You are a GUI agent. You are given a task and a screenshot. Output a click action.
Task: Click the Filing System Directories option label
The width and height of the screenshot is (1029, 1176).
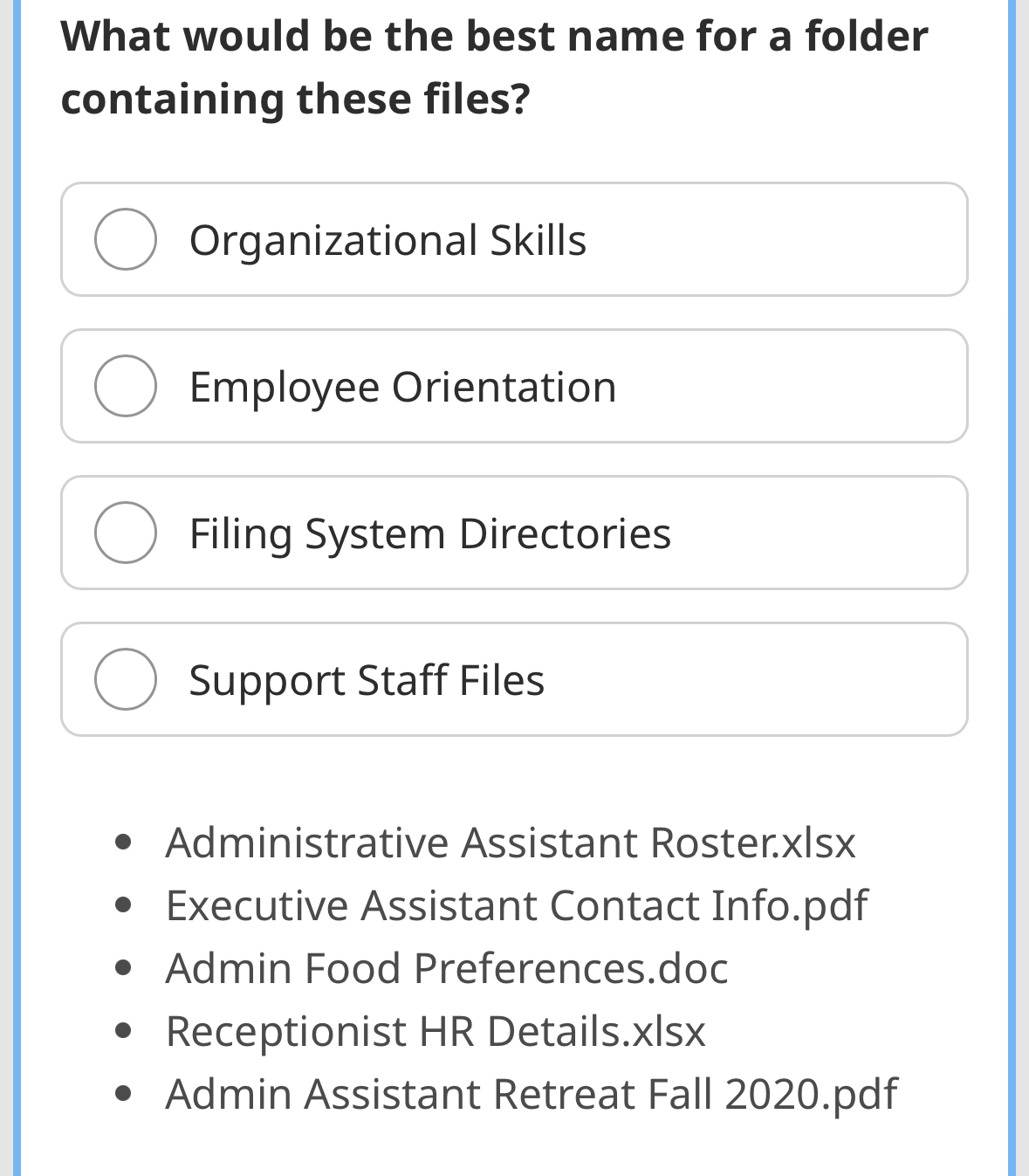coord(429,533)
